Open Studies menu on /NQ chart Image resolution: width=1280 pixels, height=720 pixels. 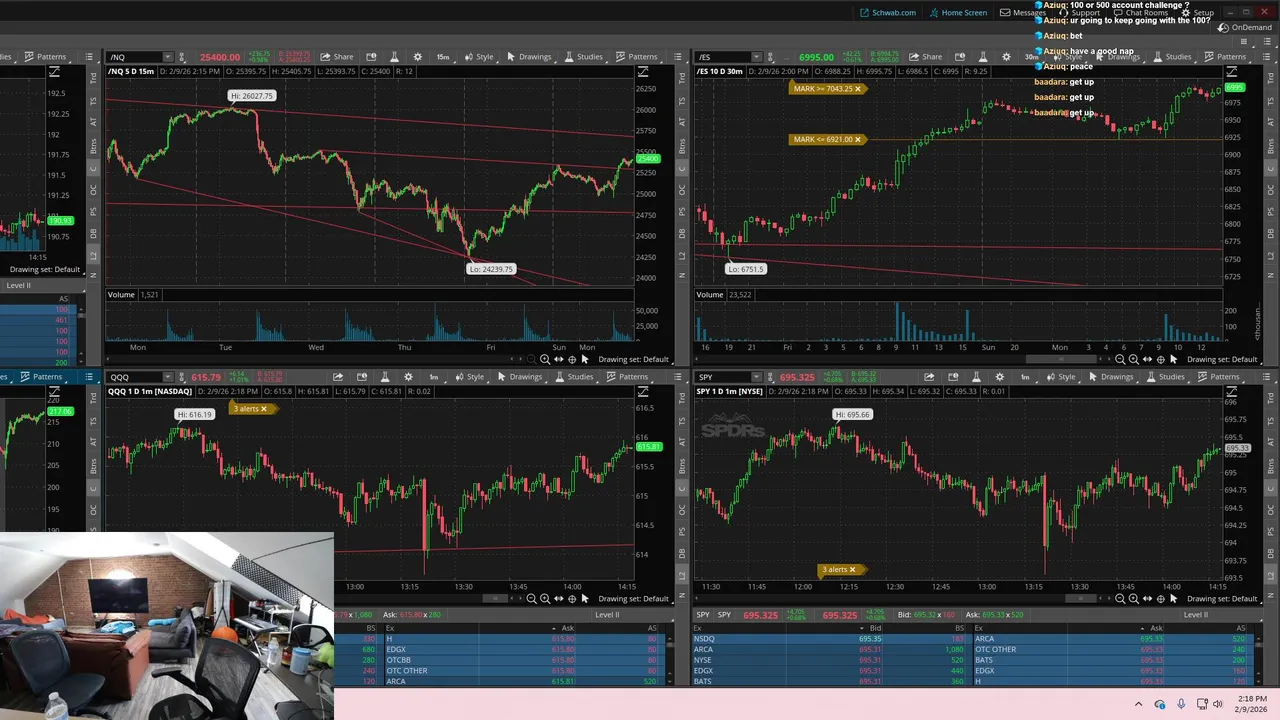[x=583, y=57]
